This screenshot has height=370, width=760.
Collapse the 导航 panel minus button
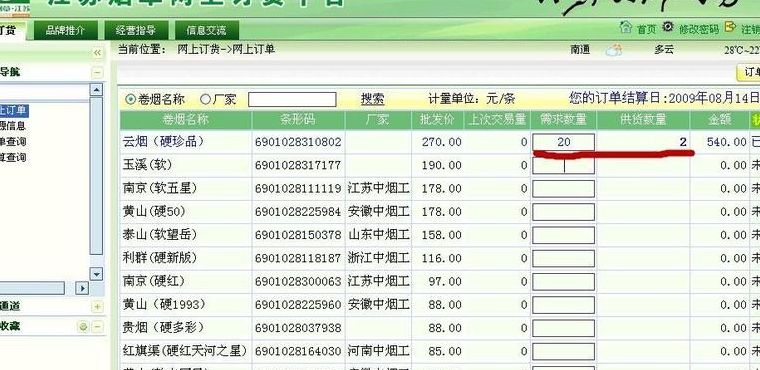[97, 73]
